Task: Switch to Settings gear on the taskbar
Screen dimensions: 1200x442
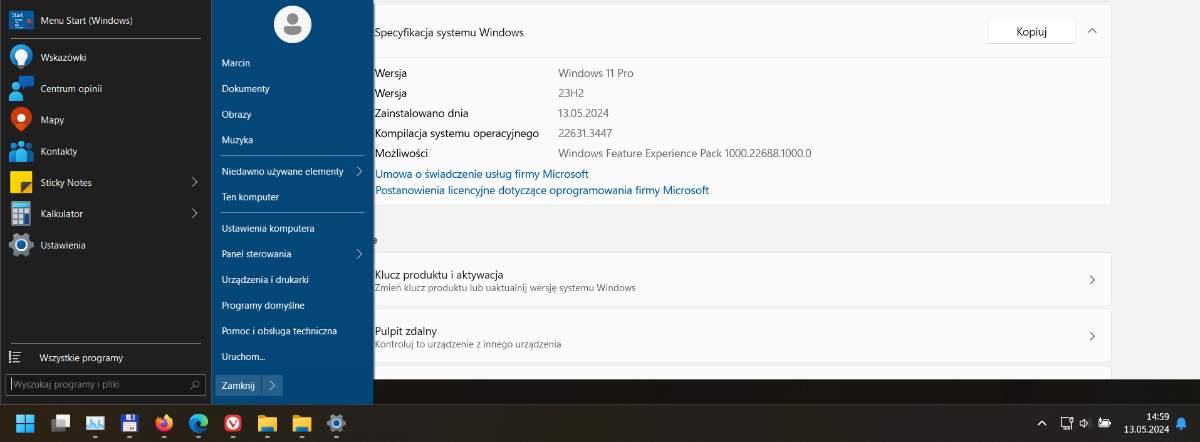Action: click(x=337, y=423)
